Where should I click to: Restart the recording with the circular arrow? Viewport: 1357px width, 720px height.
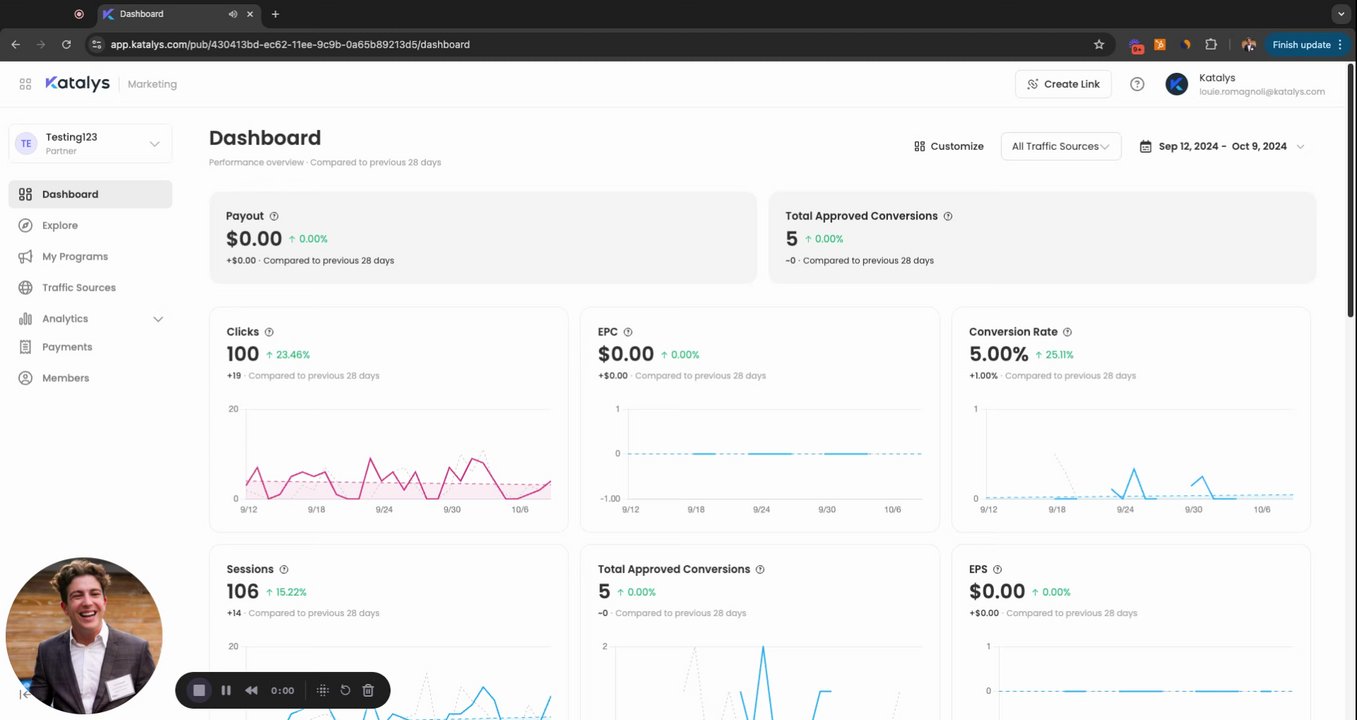click(345, 690)
